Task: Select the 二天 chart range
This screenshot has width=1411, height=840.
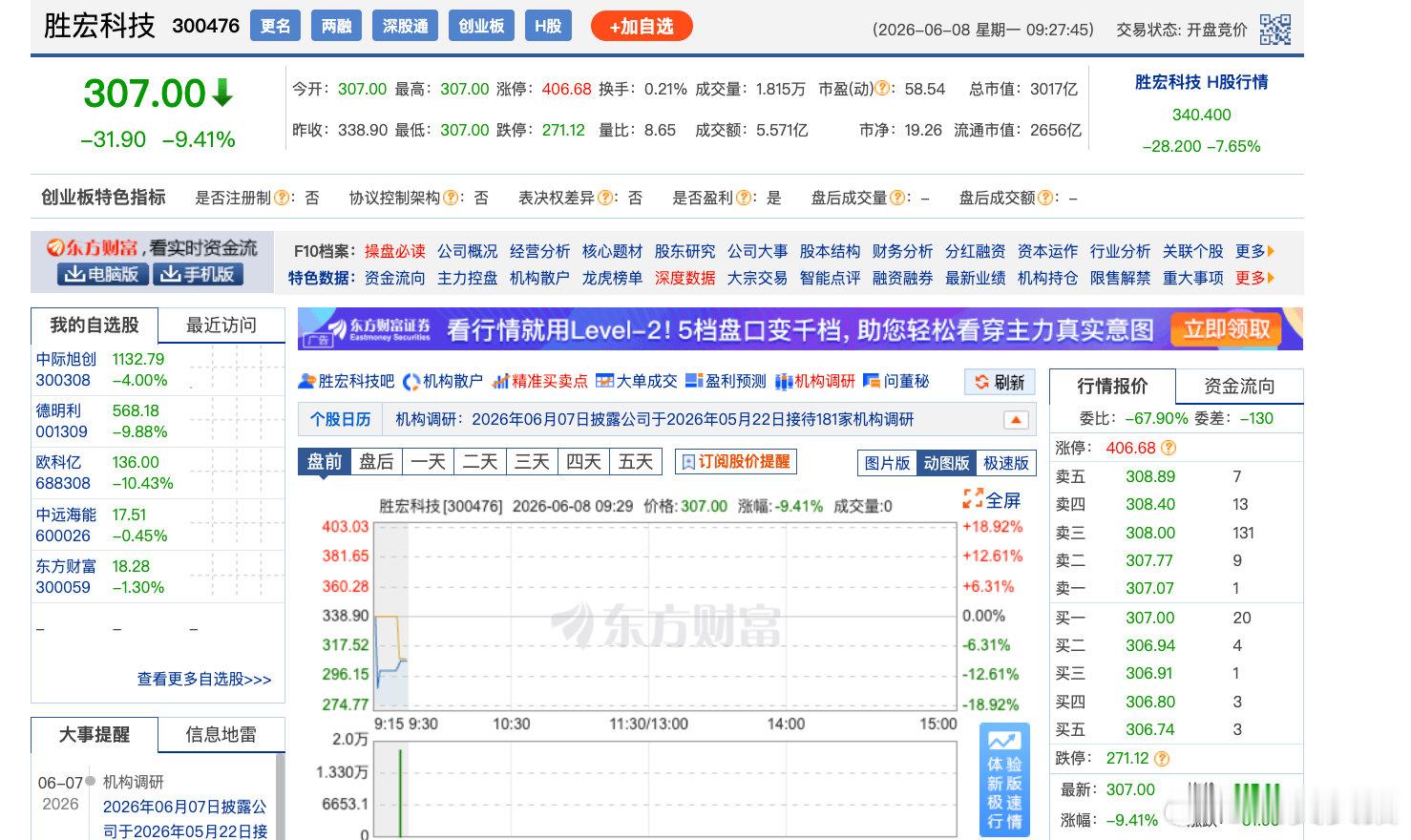Action: click(x=480, y=462)
